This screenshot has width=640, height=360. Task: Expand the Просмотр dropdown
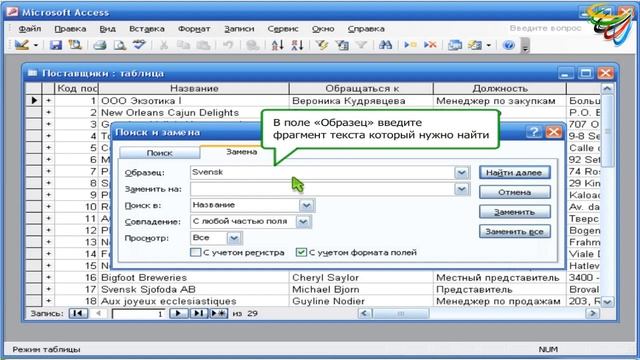pos(234,238)
